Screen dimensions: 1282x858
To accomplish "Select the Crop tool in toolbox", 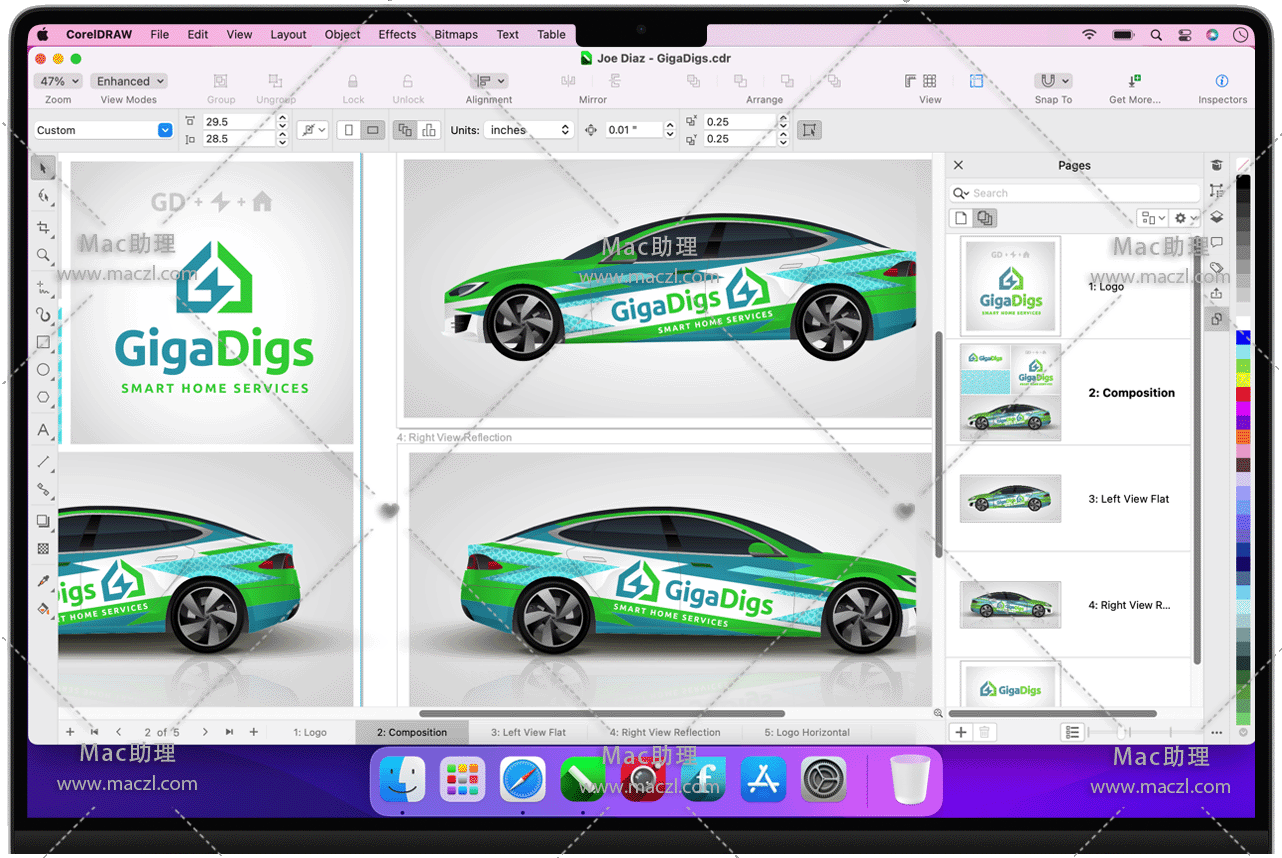I will tap(43, 228).
